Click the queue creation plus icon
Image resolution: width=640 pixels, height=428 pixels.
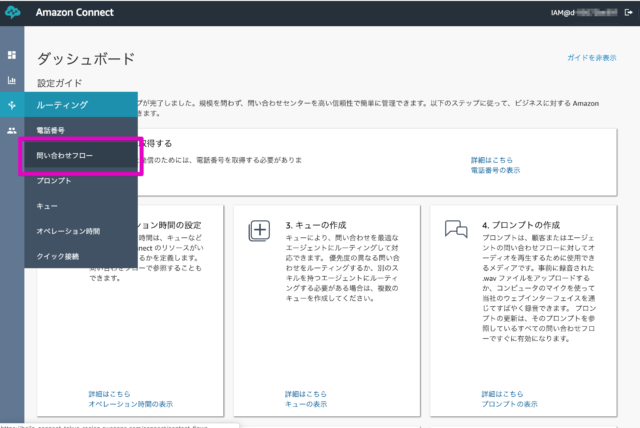(259, 231)
